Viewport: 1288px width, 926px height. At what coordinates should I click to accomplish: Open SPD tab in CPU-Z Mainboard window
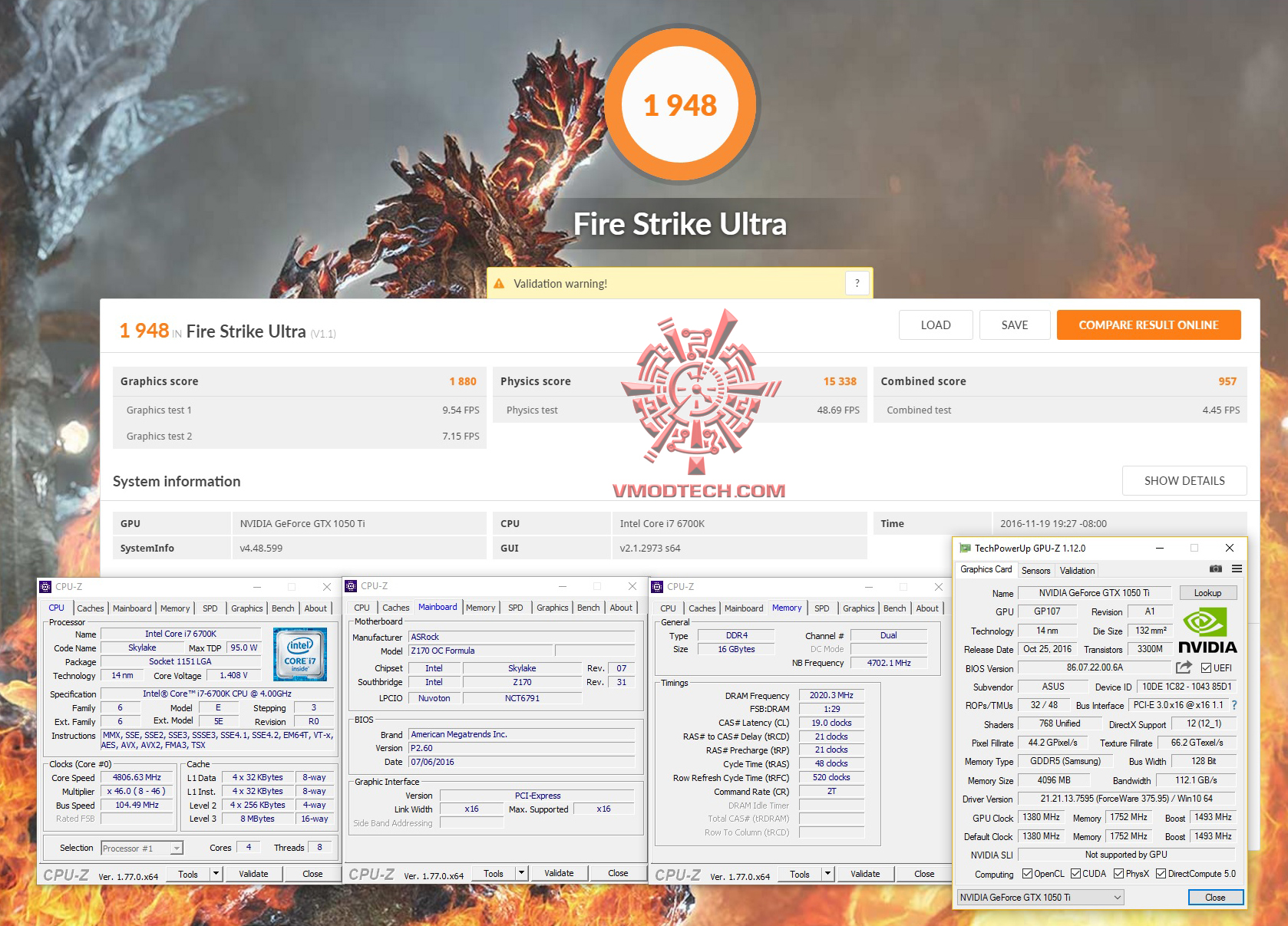516,608
